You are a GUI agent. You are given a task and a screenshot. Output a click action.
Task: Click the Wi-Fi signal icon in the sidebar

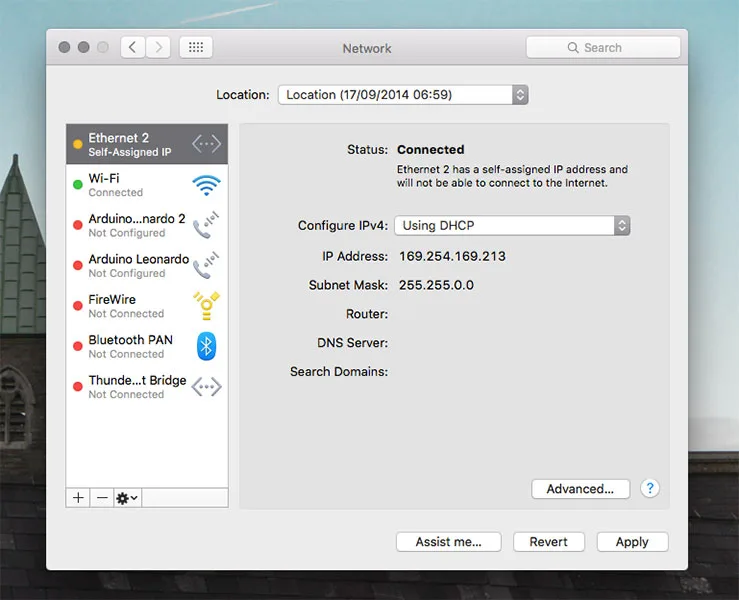(x=206, y=185)
